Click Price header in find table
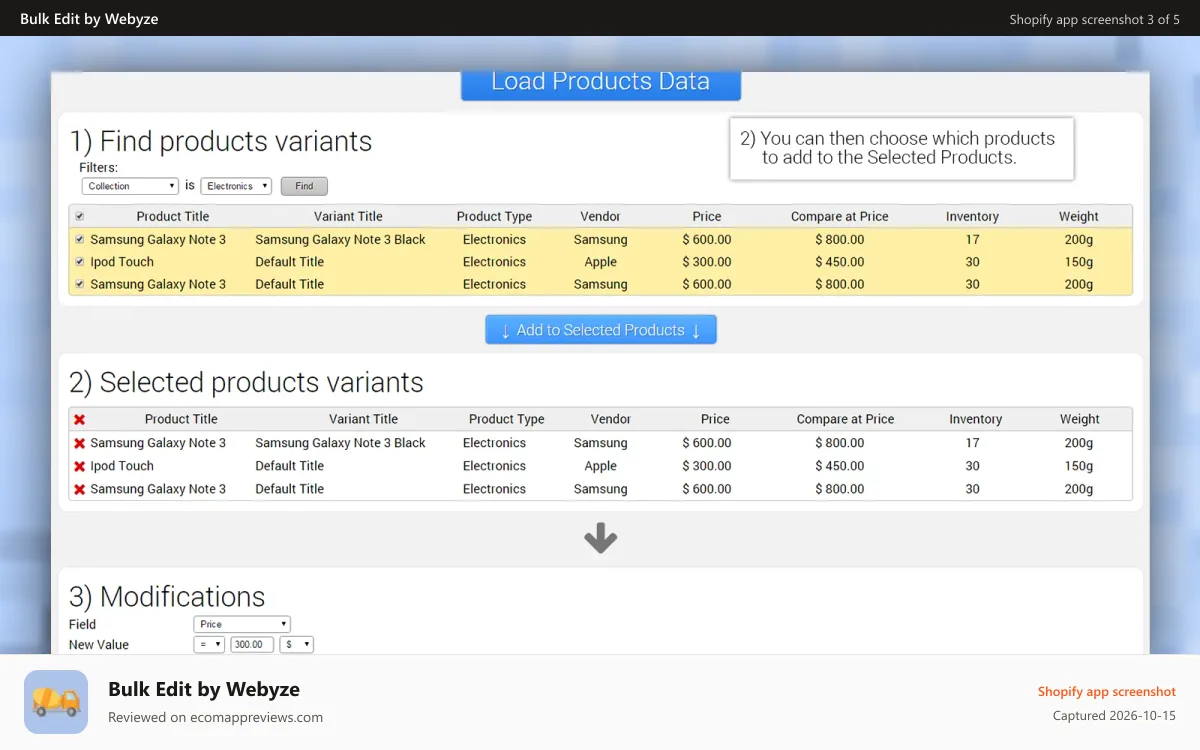The width and height of the screenshot is (1200, 750). coord(707,216)
